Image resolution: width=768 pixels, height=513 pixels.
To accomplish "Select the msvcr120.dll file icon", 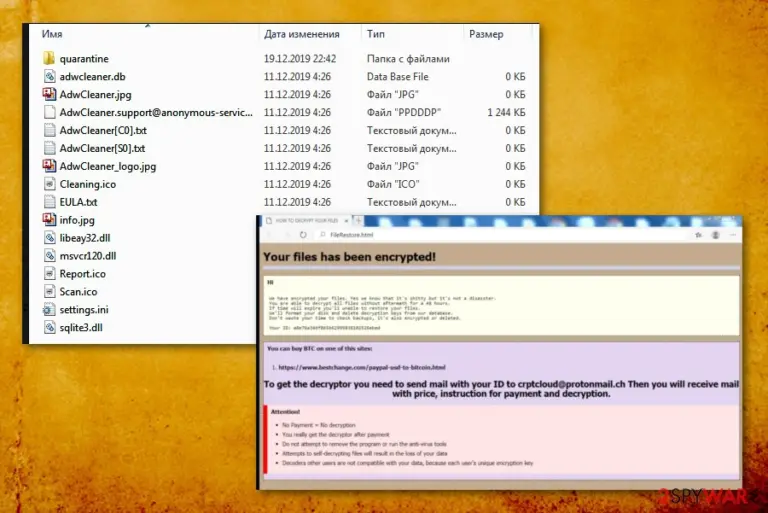I will (49, 256).
